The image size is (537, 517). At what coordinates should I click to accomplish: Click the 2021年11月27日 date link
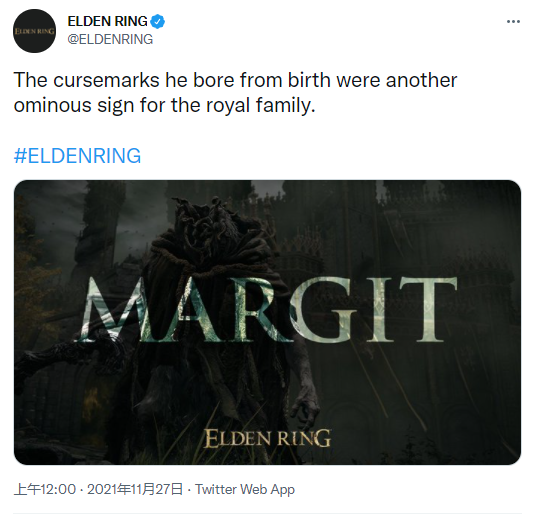click(x=135, y=489)
